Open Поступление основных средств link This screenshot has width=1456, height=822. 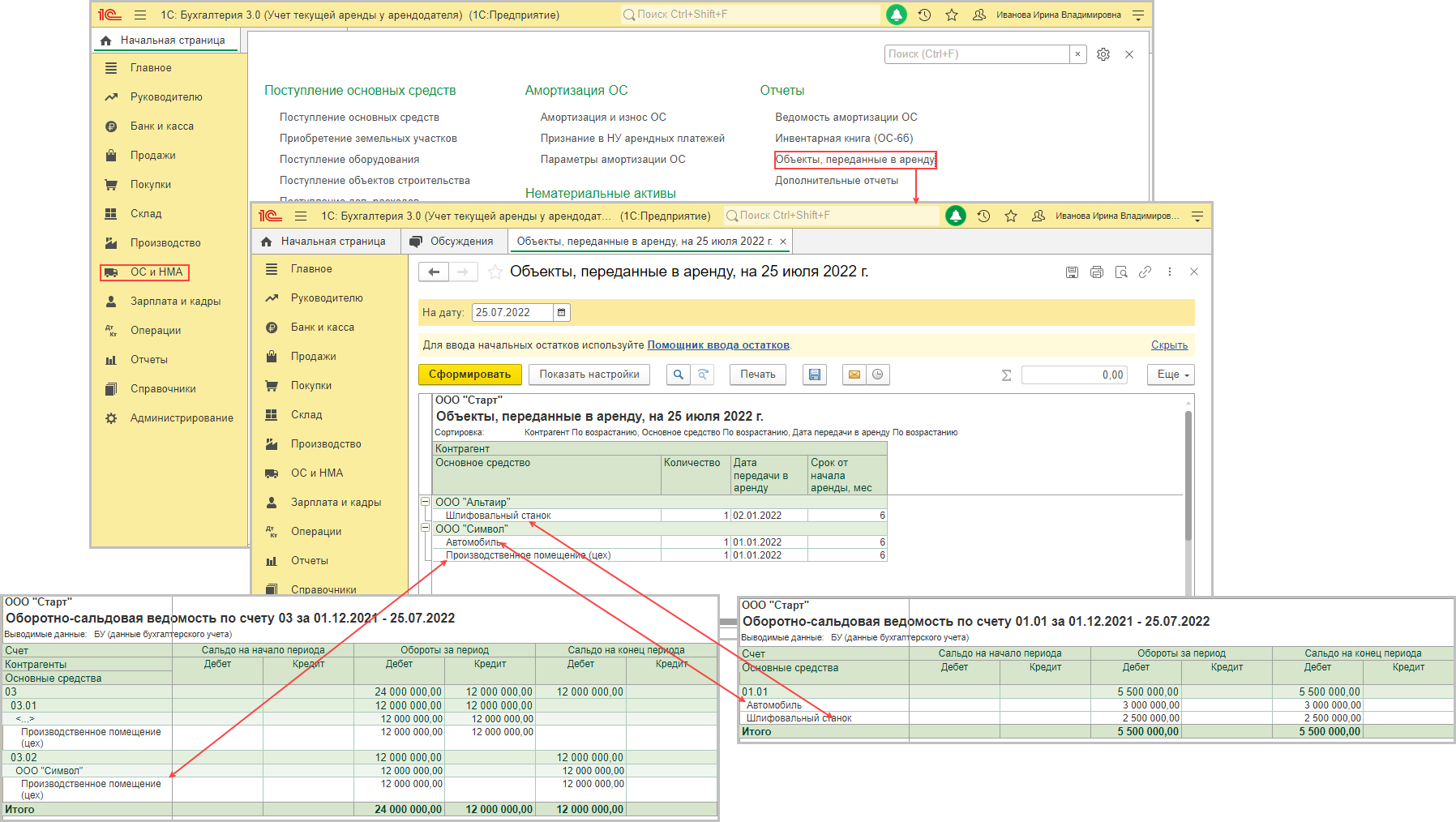(x=359, y=118)
